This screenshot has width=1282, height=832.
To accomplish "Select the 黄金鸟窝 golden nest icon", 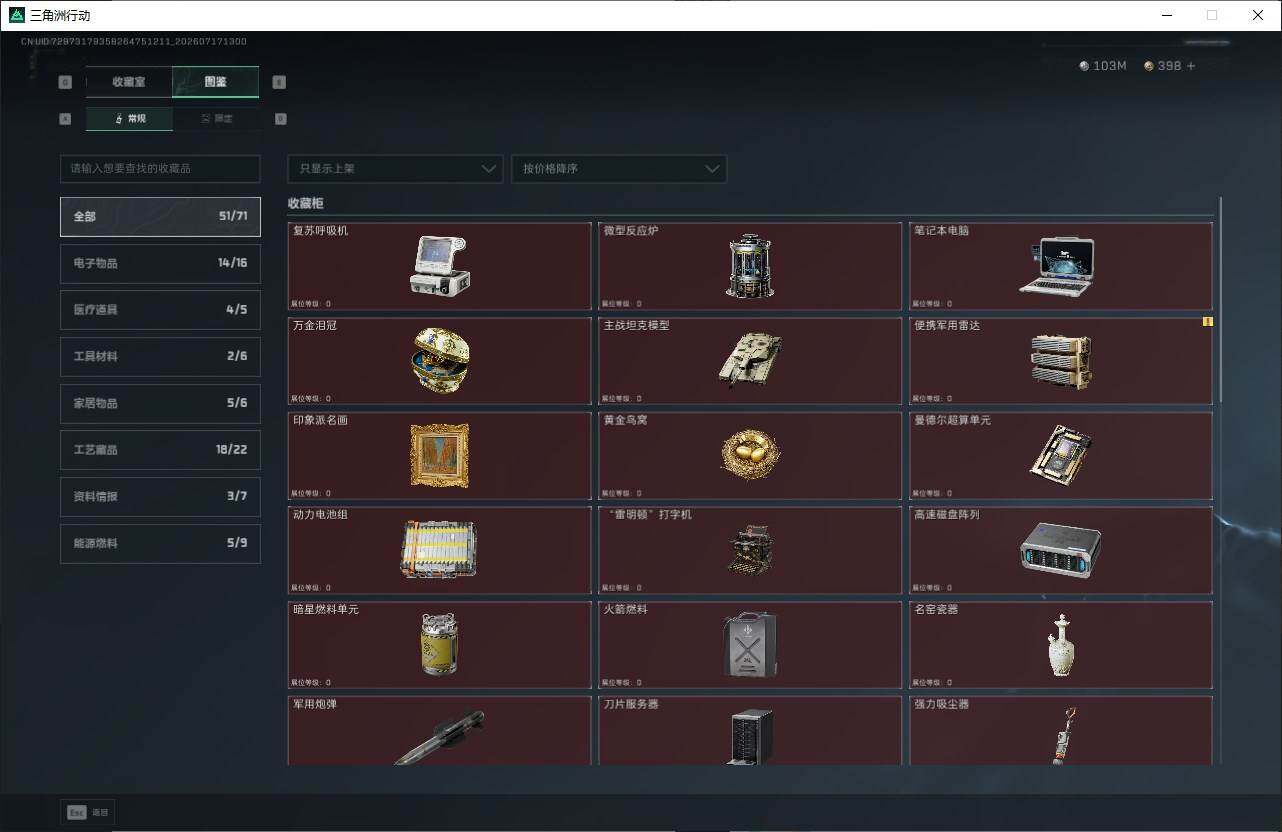I will [750, 455].
